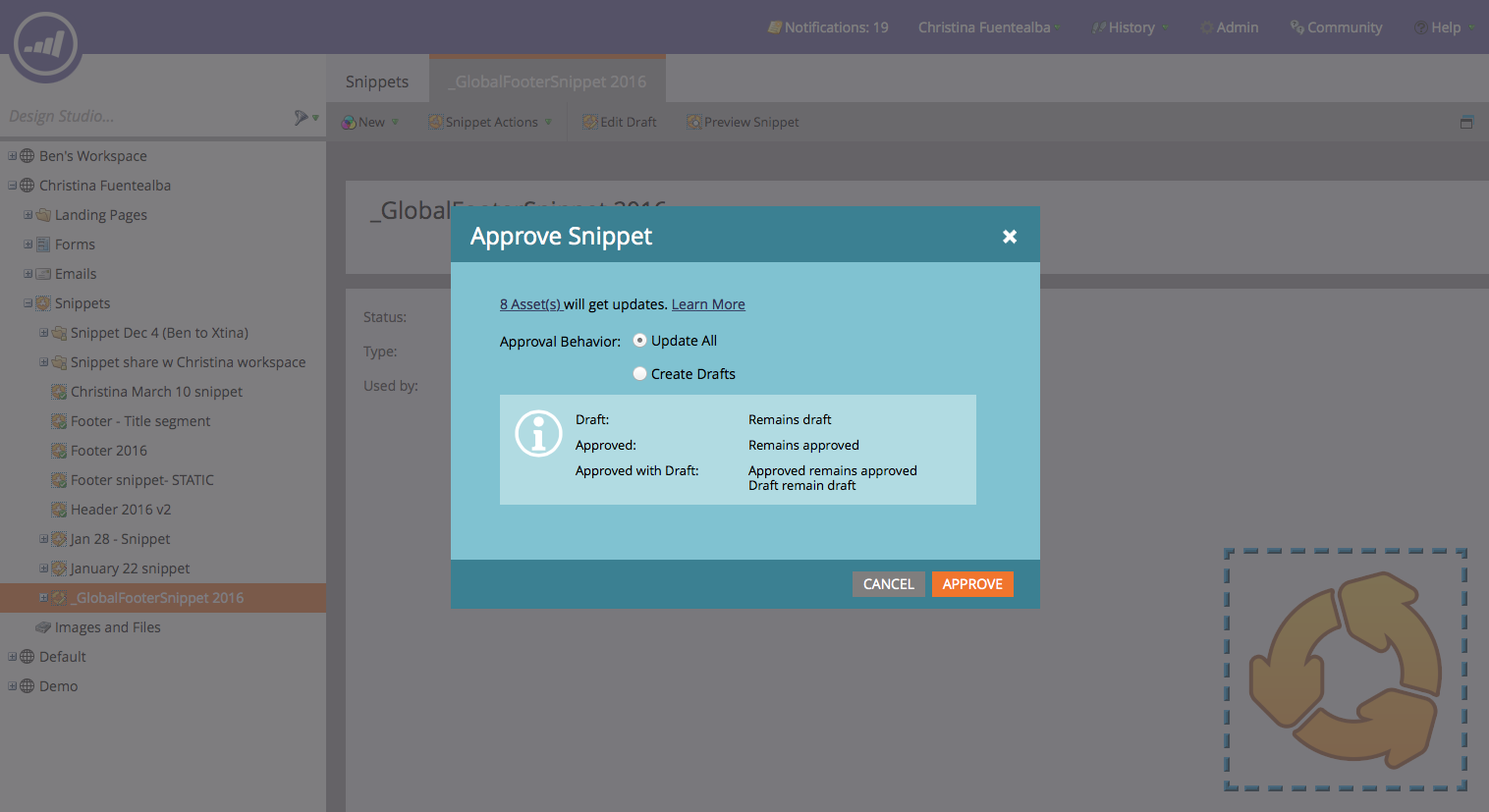Image resolution: width=1489 pixels, height=812 pixels.
Task: Open the Snippet Actions dropdown
Action: 490,122
